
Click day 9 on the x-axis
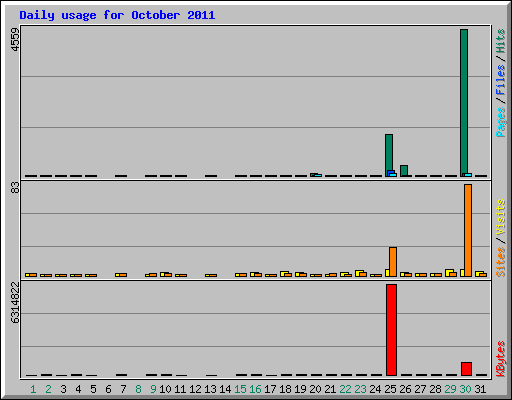coord(153,389)
